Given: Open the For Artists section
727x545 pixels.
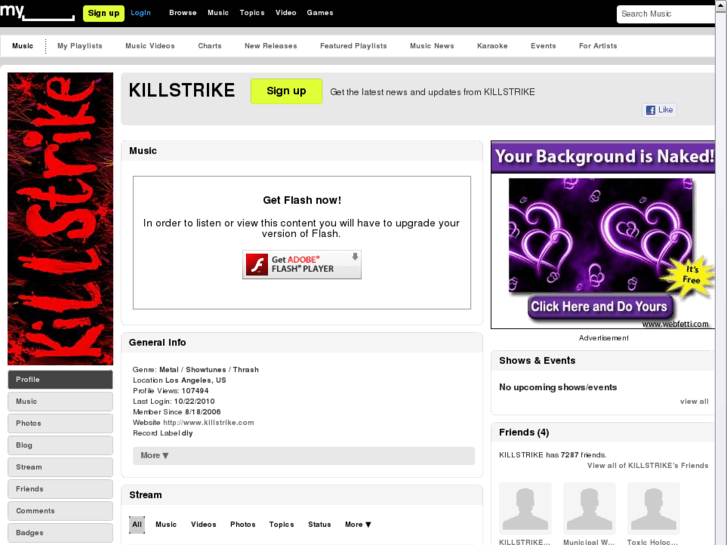Looking at the screenshot, I should coord(598,46).
